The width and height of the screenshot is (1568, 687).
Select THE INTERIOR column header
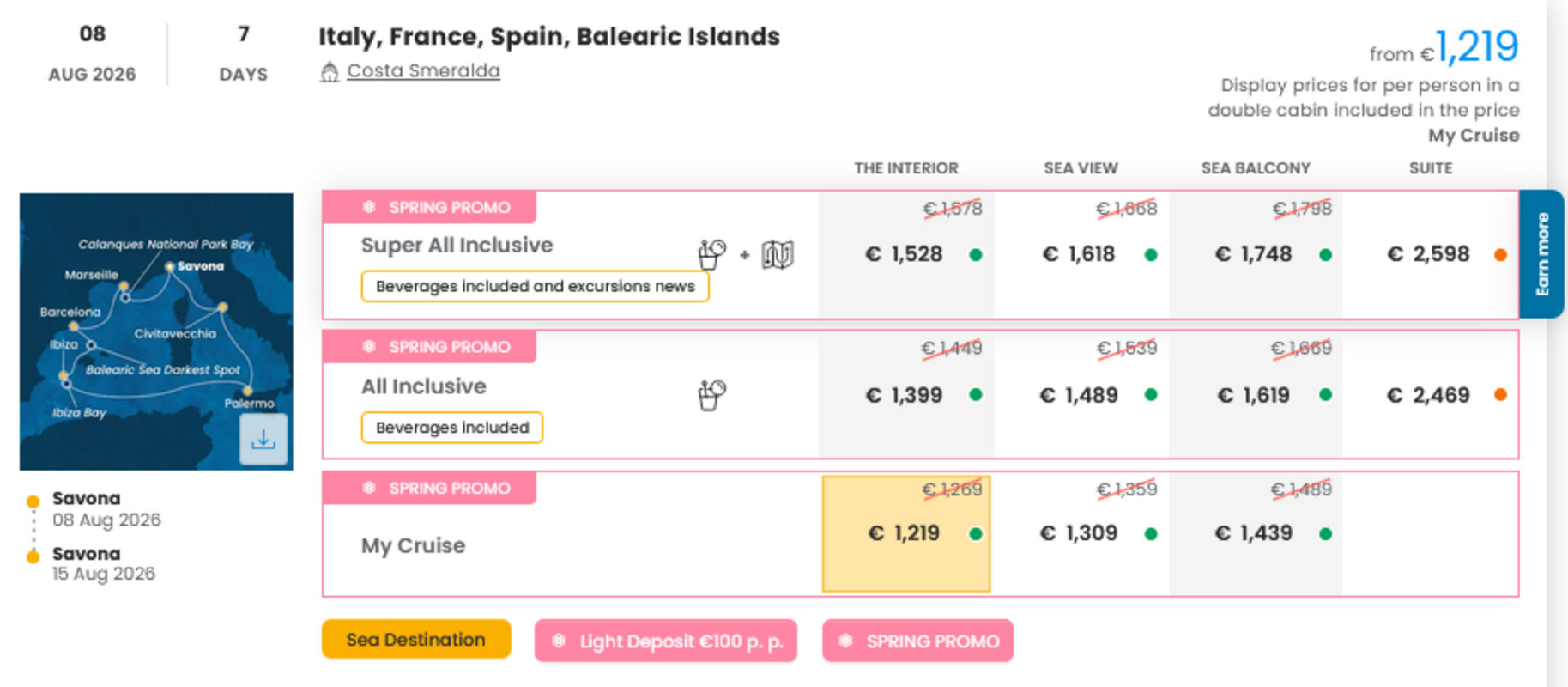905,168
